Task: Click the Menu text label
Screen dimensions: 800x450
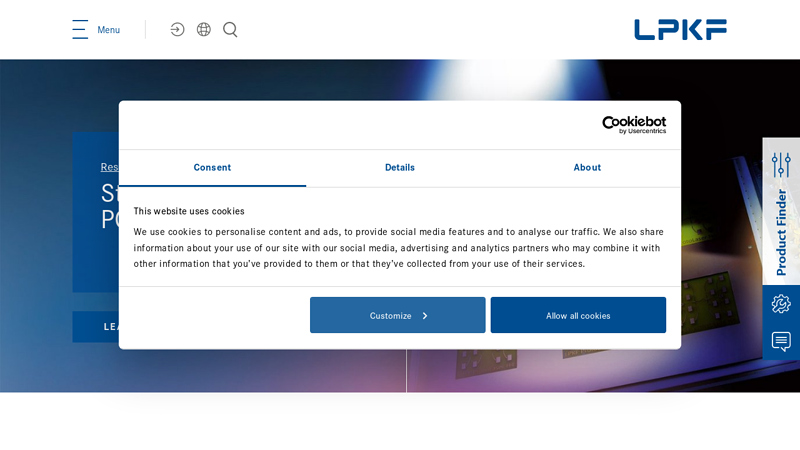Action: tap(108, 30)
